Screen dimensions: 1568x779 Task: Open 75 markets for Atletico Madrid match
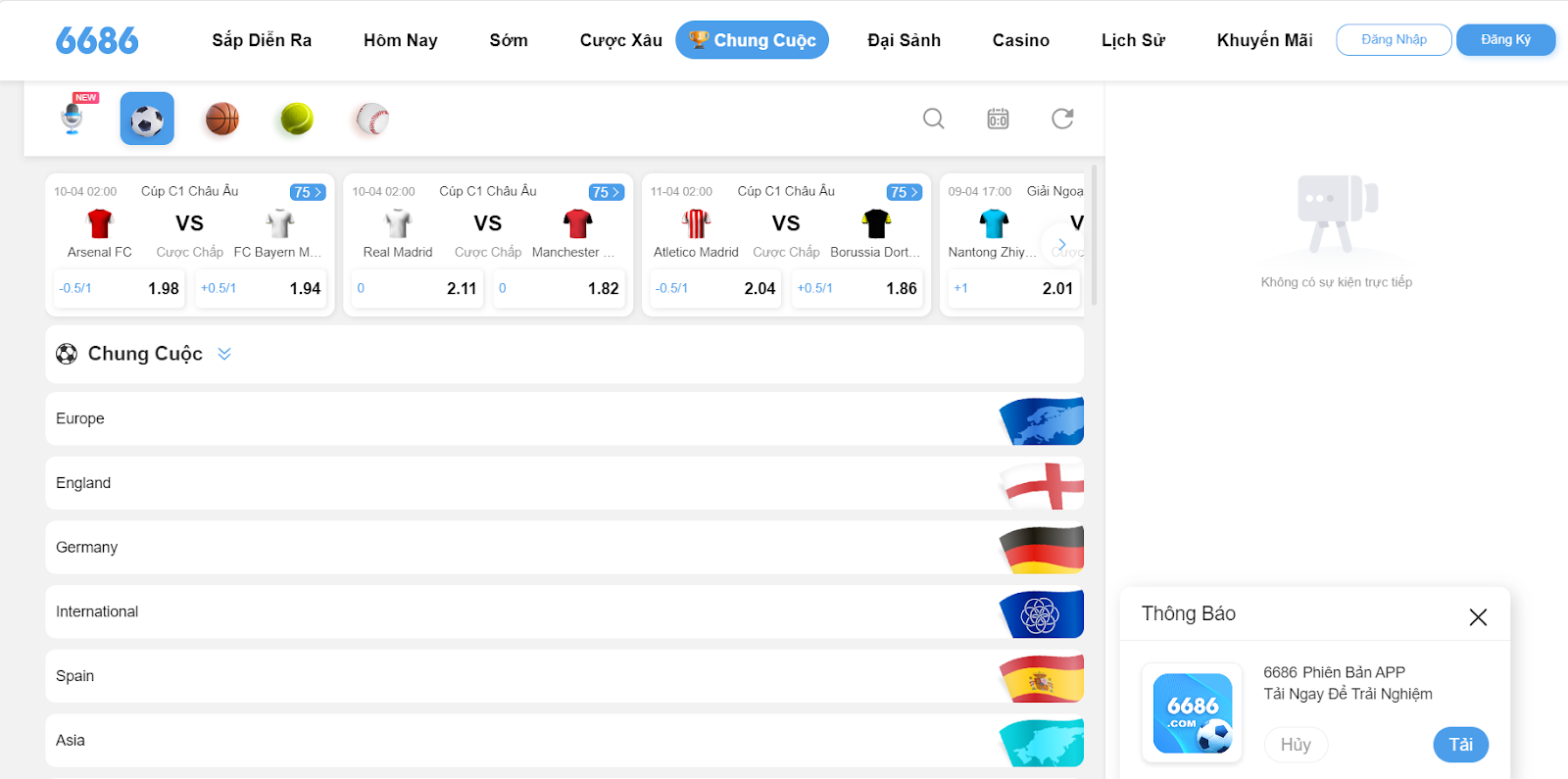pyautogui.click(x=905, y=192)
